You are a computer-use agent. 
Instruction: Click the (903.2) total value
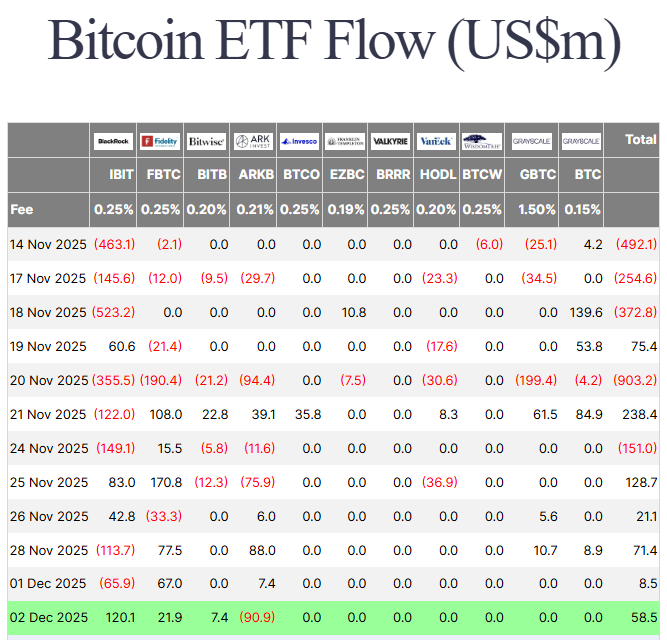click(637, 380)
